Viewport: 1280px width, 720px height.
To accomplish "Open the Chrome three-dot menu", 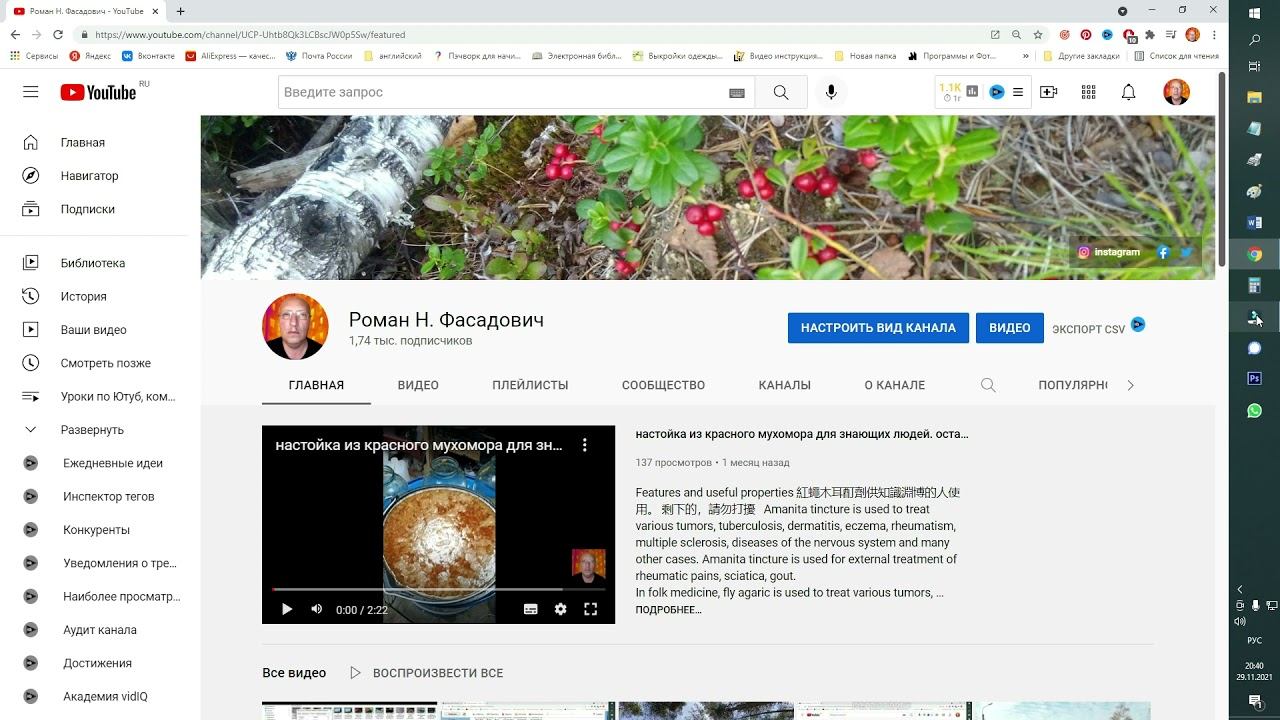I will pyautogui.click(x=1213, y=34).
